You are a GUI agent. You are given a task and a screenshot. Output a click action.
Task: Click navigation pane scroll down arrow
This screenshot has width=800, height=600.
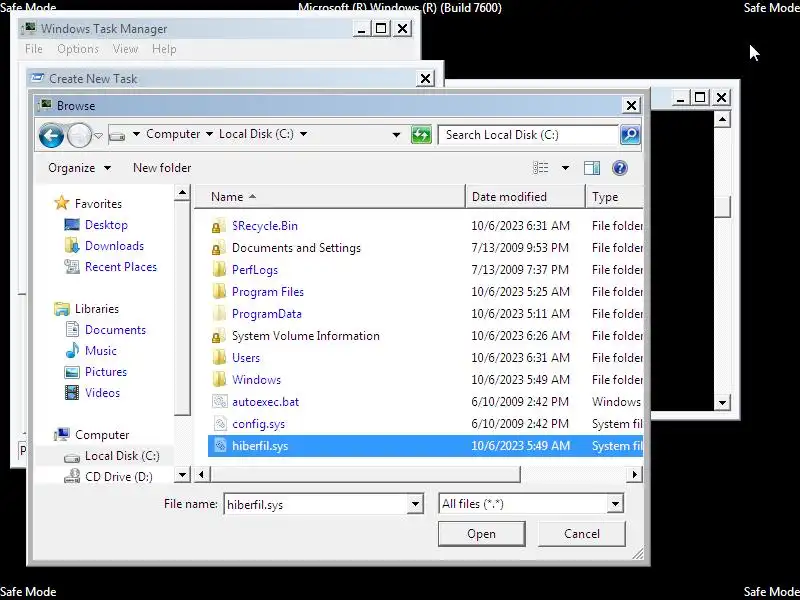pos(182,475)
